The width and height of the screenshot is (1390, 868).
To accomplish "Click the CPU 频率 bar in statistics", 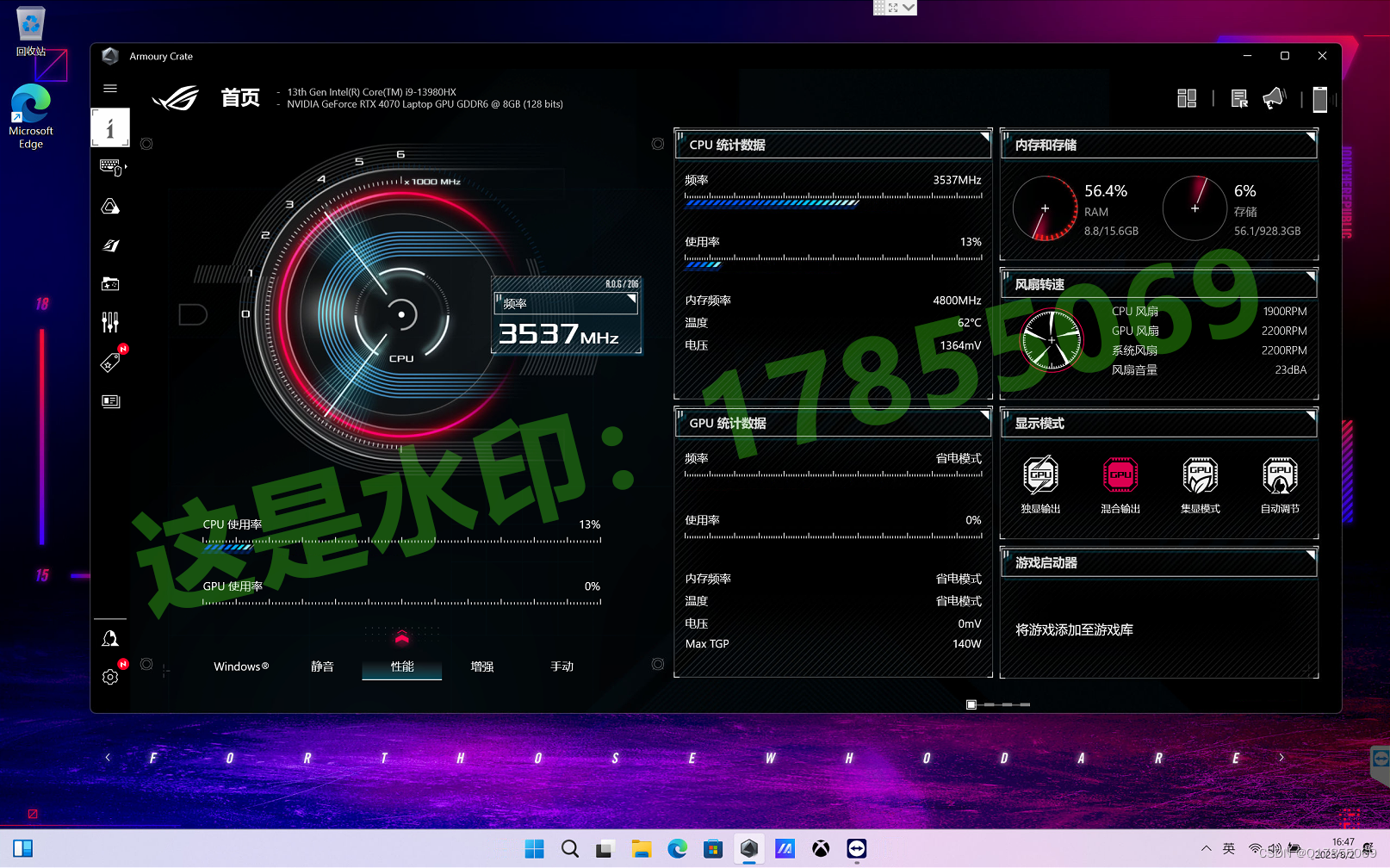I will coord(833,200).
